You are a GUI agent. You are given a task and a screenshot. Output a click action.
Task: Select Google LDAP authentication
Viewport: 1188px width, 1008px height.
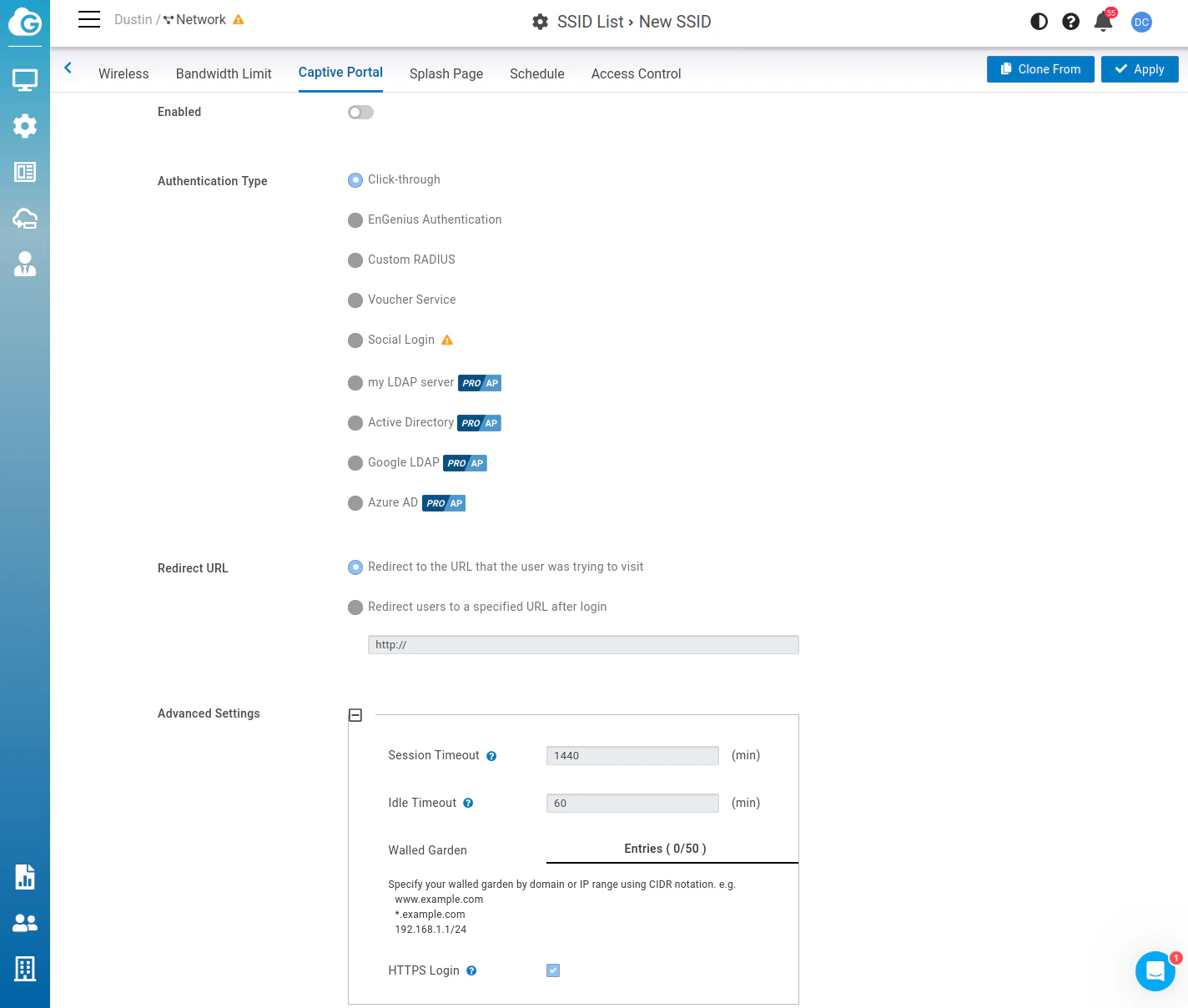[x=355, y=462]
